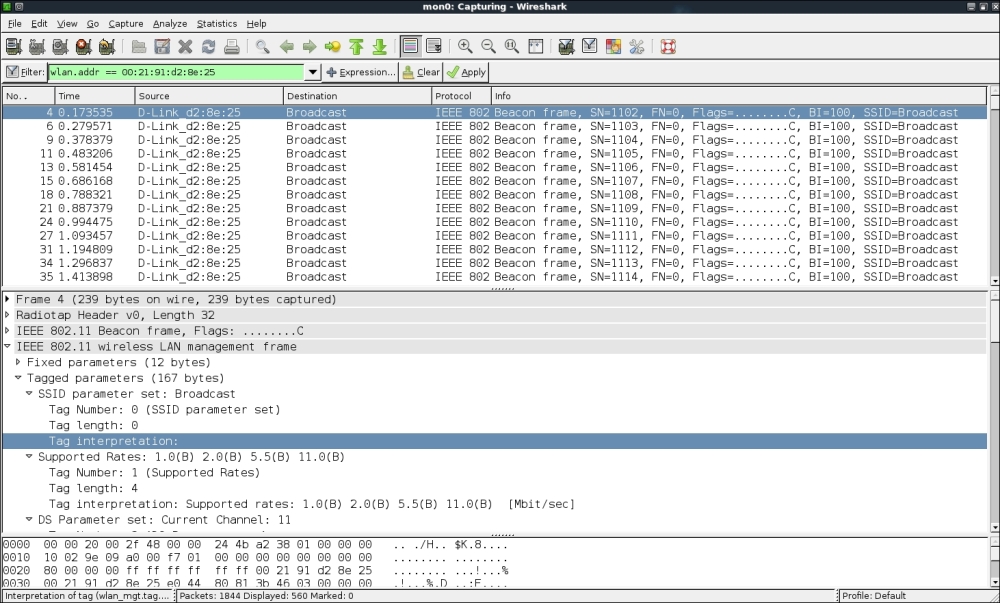Image resolution: width=1000 pixels, height=603 pixels.
Task: Open the View menu
Action: 67,24
